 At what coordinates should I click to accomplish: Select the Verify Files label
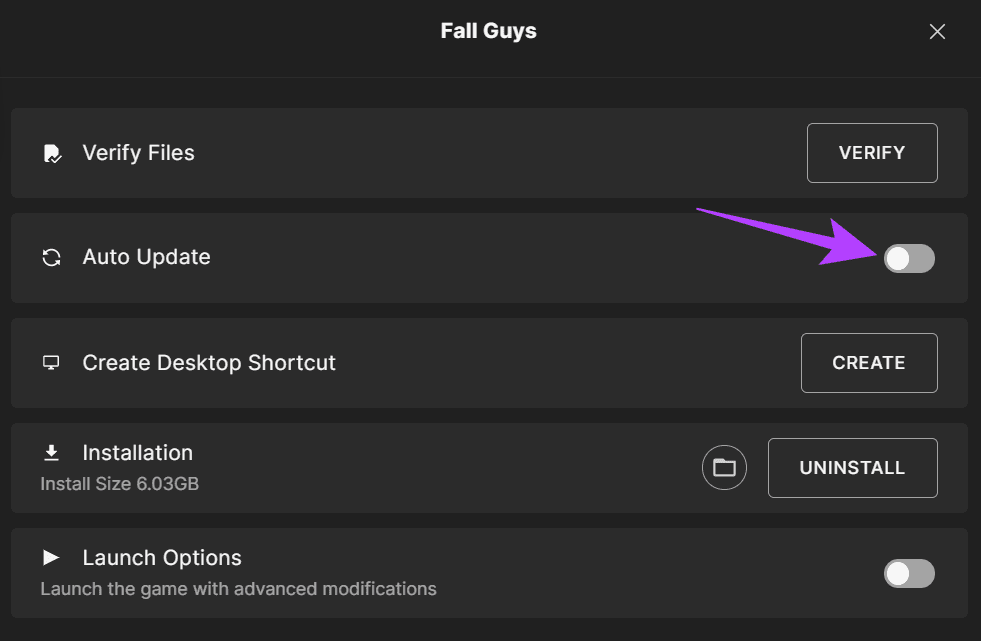(x=138, y=153)
